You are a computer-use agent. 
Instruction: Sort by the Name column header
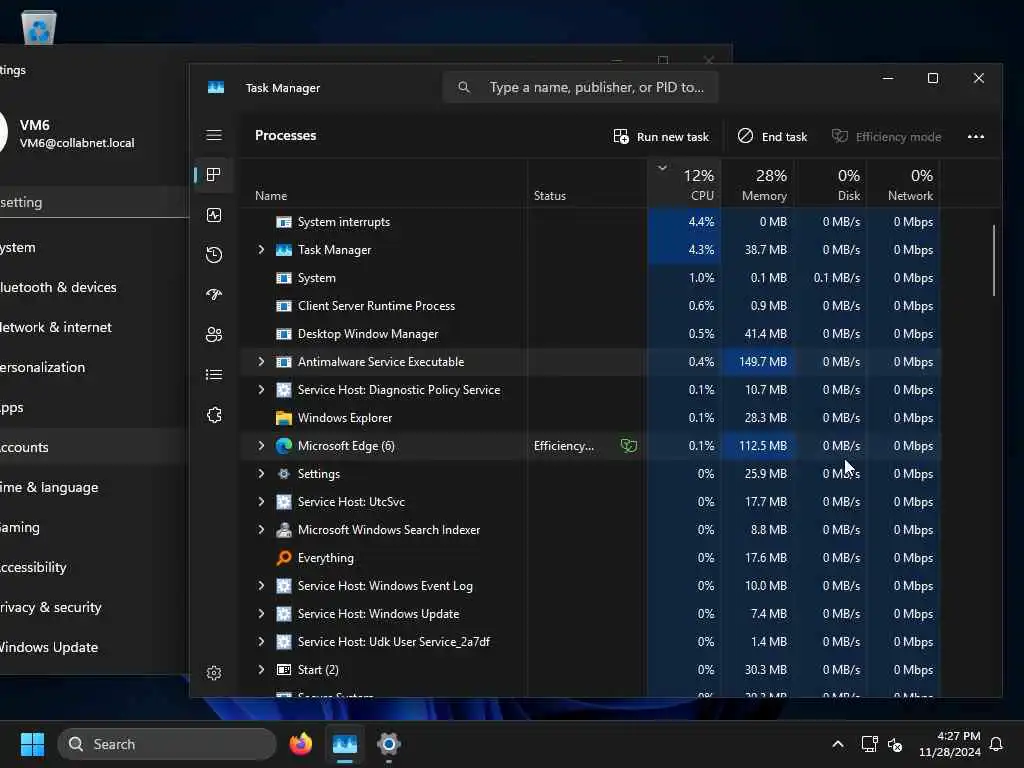pyautogui.click(x=384, y=184)
